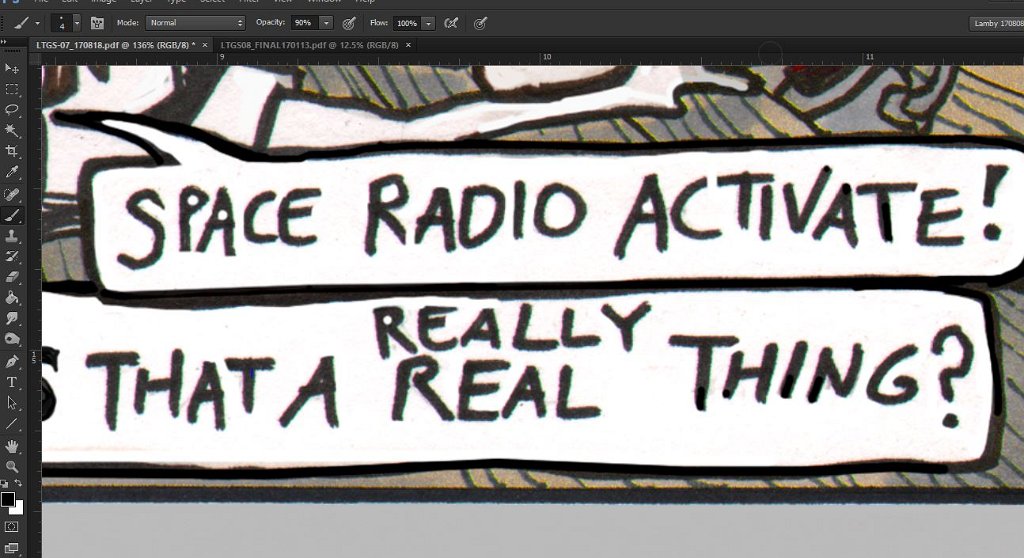Select the Clone Stamp tool
Screen dimensions: 1024x558
[12, 236]
